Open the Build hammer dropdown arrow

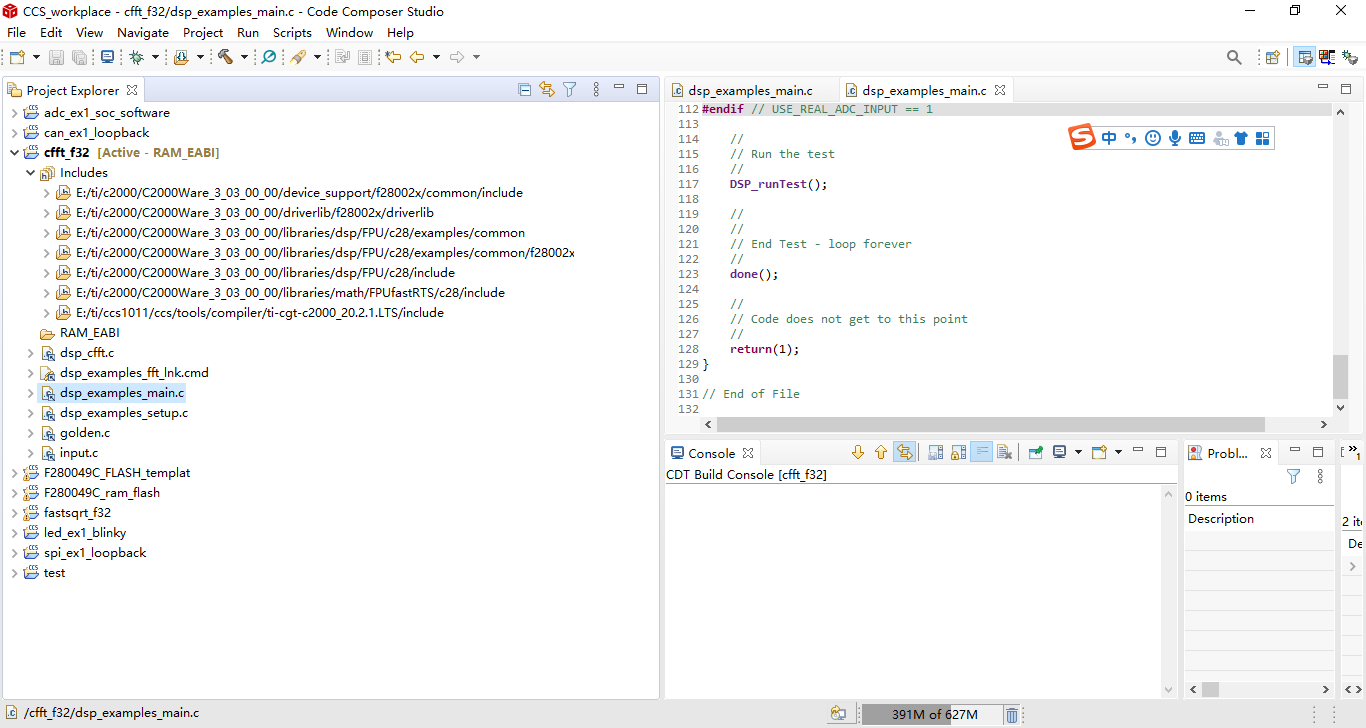[x=244, y=58]
